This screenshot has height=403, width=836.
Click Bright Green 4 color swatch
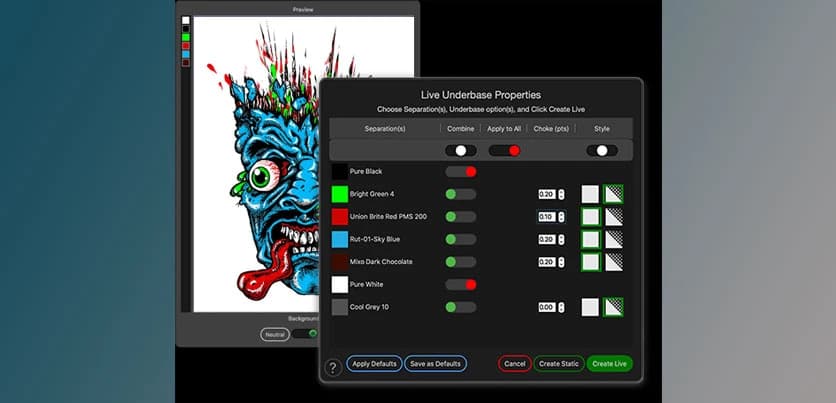[x=340, y=194]
